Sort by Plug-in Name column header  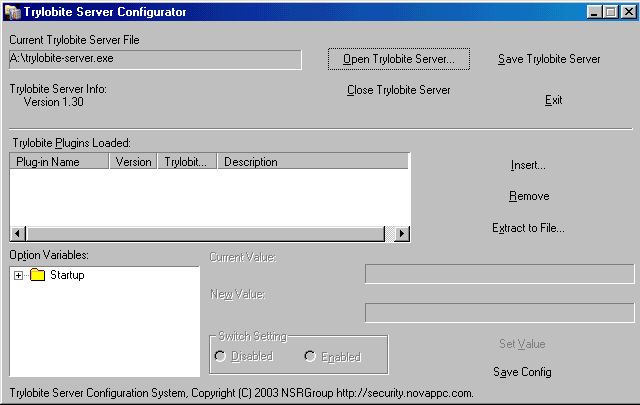pos(59,161)
